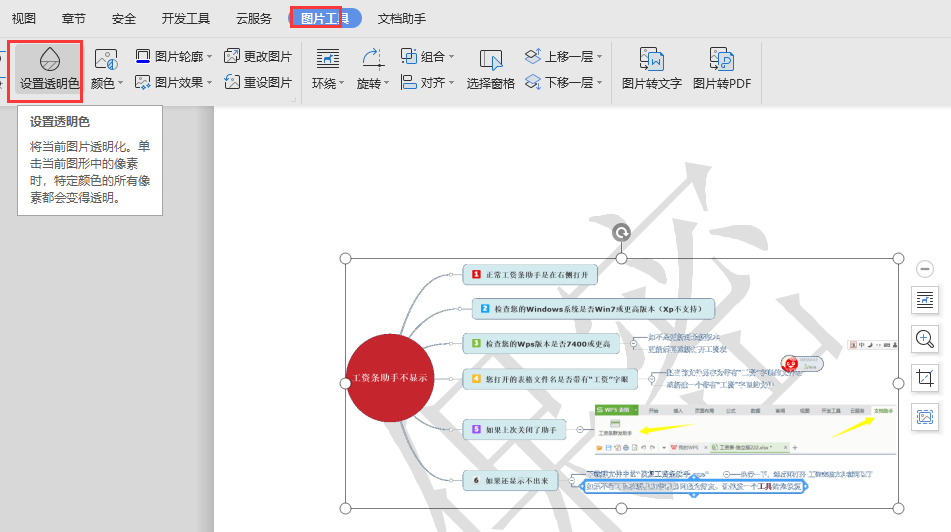The image size is (951, 532).
Task: Switch to the 开发工具 tab
Action: tap(185, 18)
